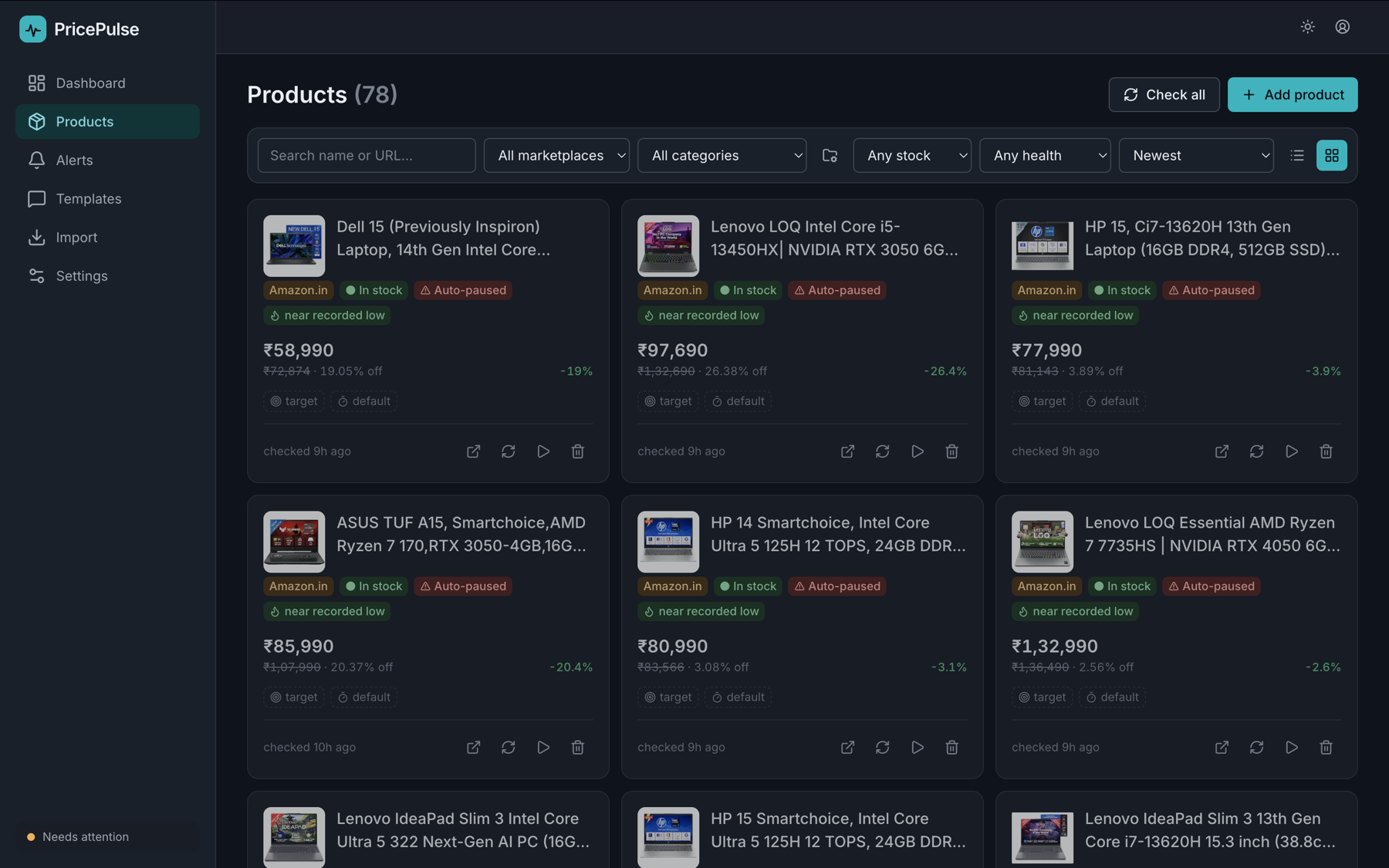1389x868 pixels.
Task: Refresh Lenovo LOQ Essential price
Action: click(x=1257, y=748)
